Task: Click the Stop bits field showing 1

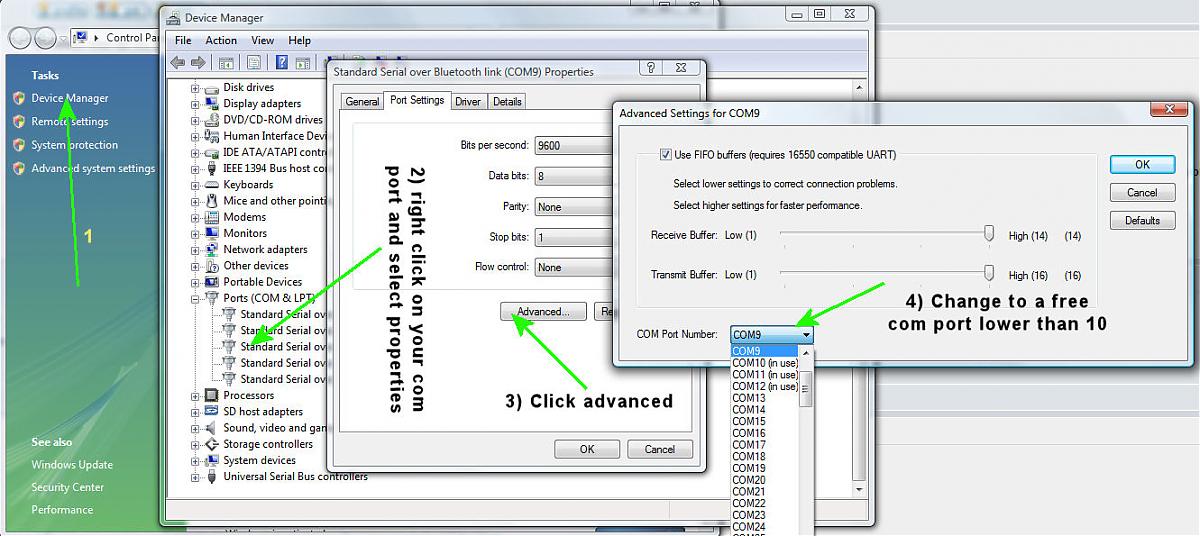Action: pos(574,238)
